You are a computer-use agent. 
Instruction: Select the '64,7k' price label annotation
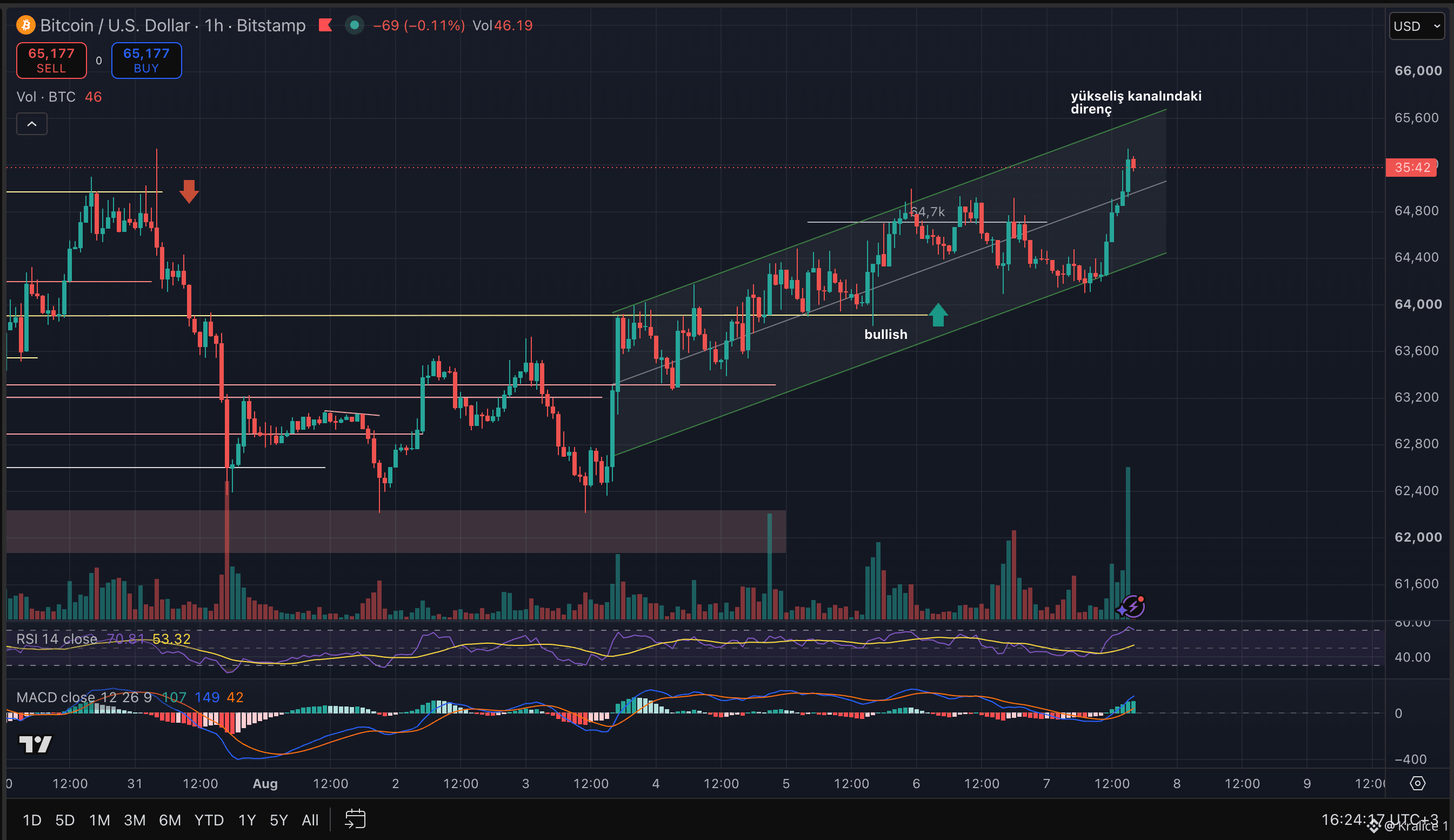(928, 212)
